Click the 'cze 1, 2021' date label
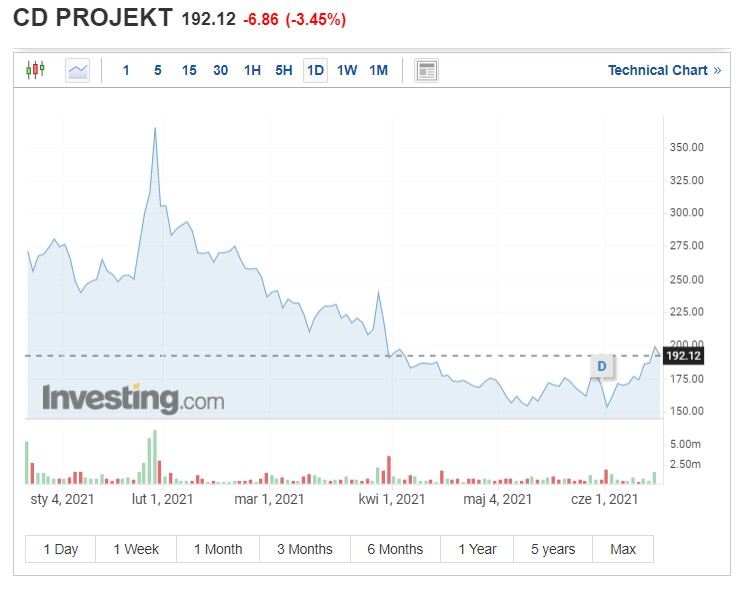Screen dimensions: 737x590 click(x=604, y=499)
